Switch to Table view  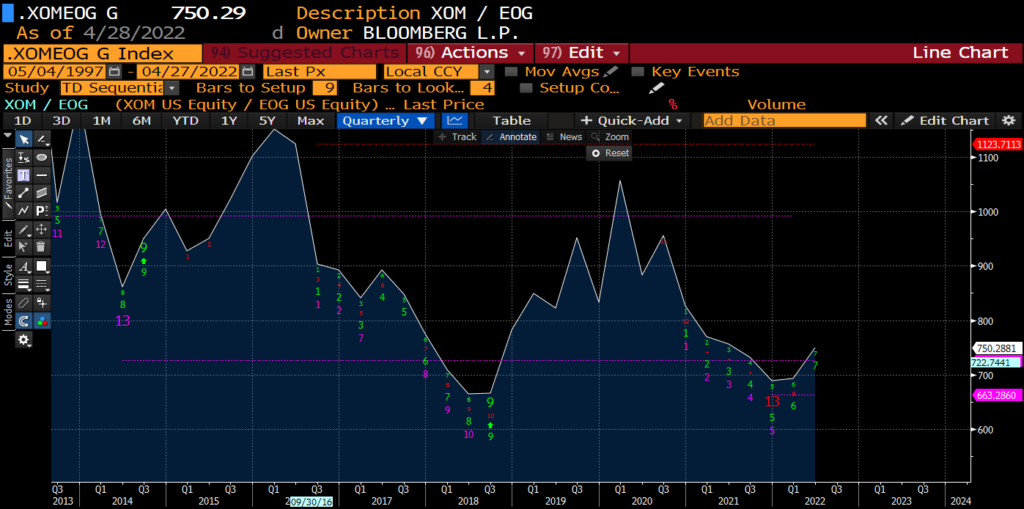click(x=511, y=121)
